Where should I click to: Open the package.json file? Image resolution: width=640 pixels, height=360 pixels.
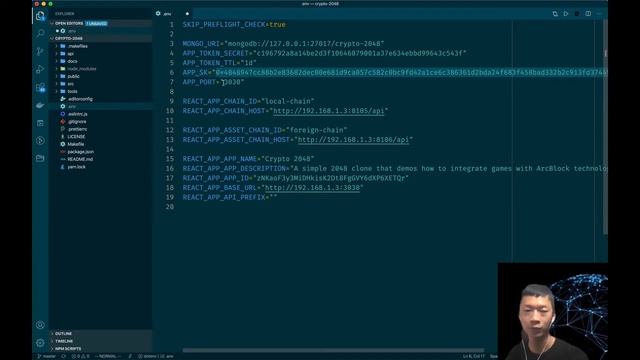pyautogui.click(x=80, y=152)
